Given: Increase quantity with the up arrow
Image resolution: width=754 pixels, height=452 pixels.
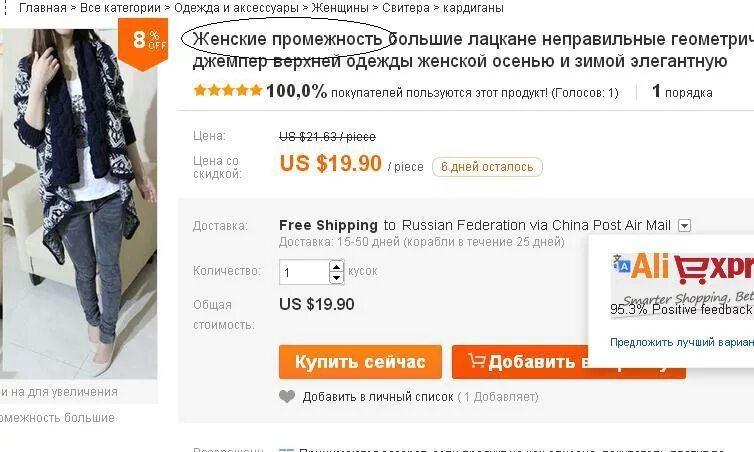Looking at the screenshot, I should 337,266.
